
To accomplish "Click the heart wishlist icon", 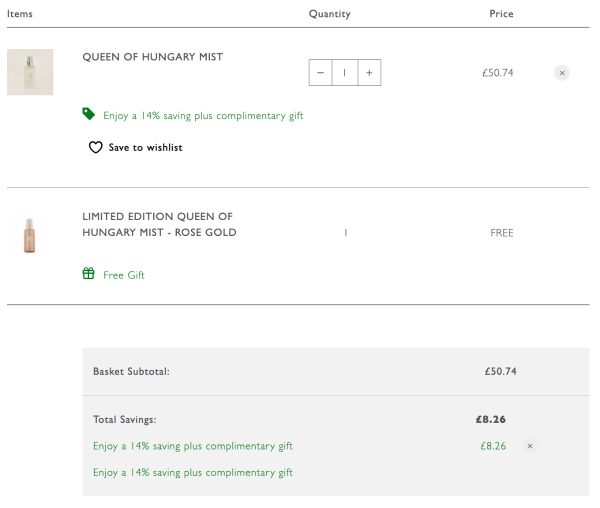I will pos(96,148).
